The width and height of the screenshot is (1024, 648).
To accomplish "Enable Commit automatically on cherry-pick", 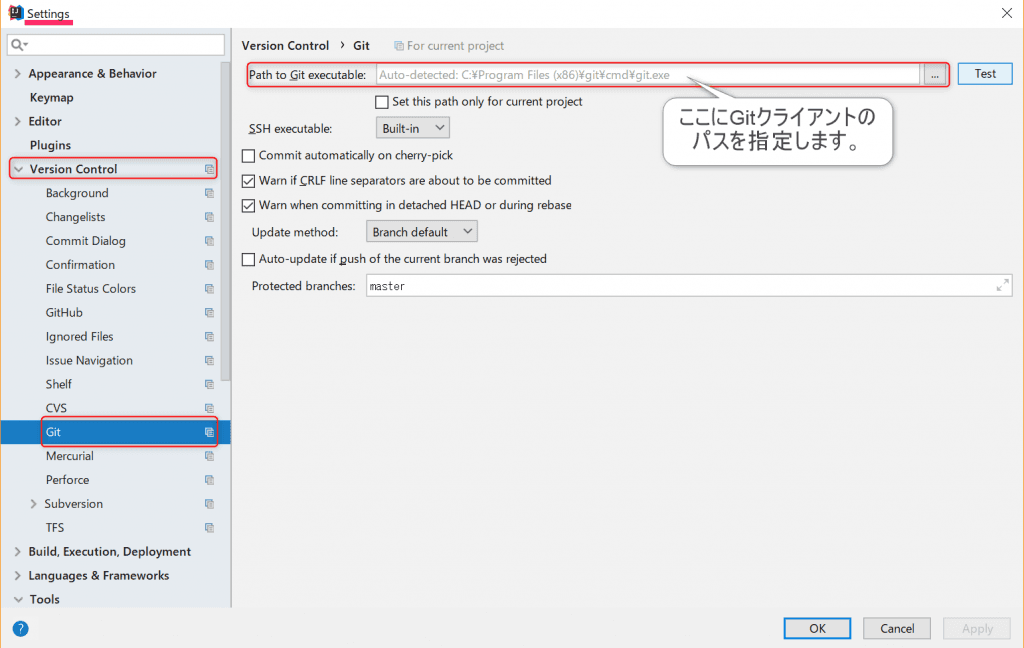I will [249, 156].
